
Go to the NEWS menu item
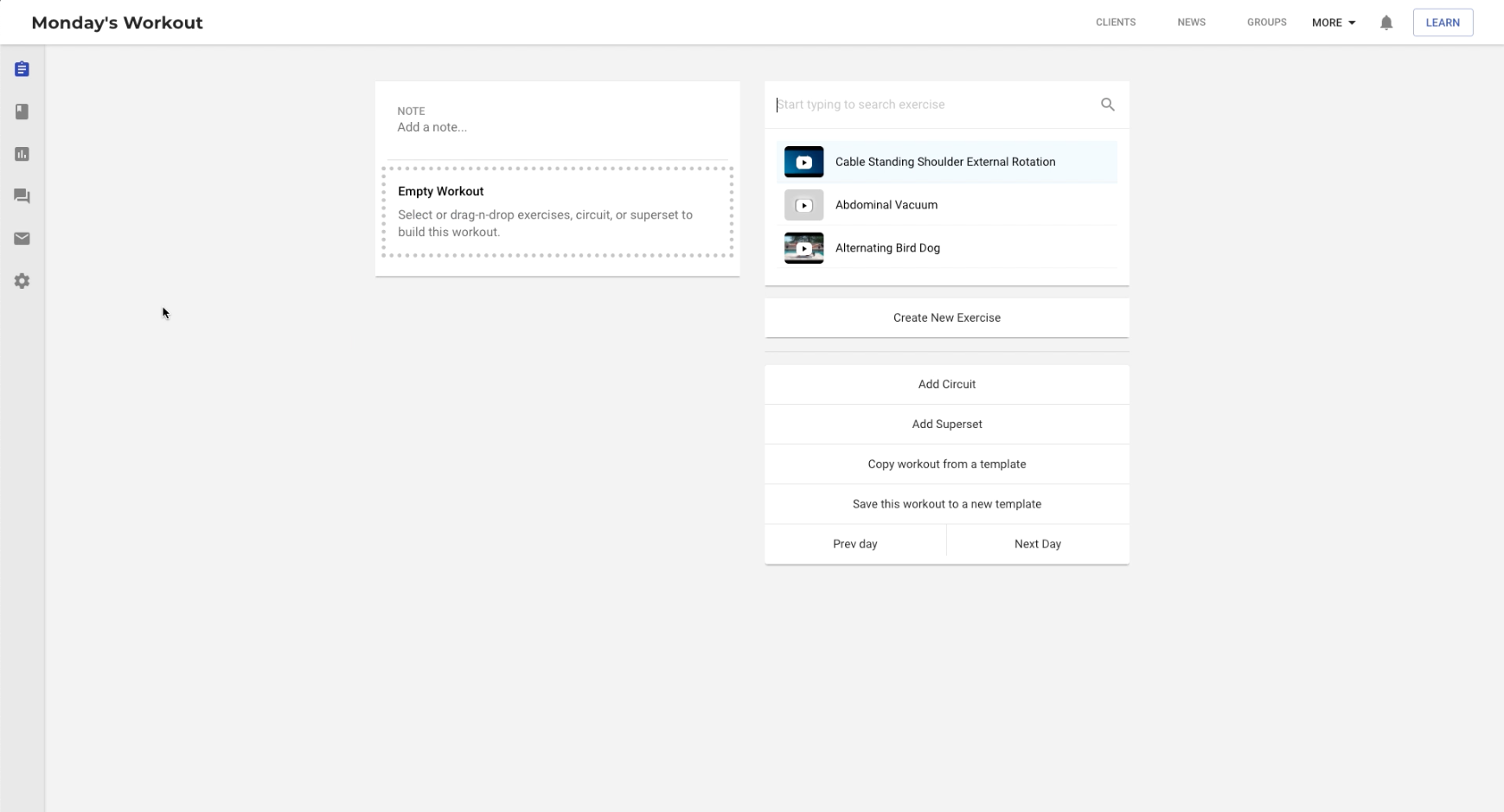(1191, 22)
